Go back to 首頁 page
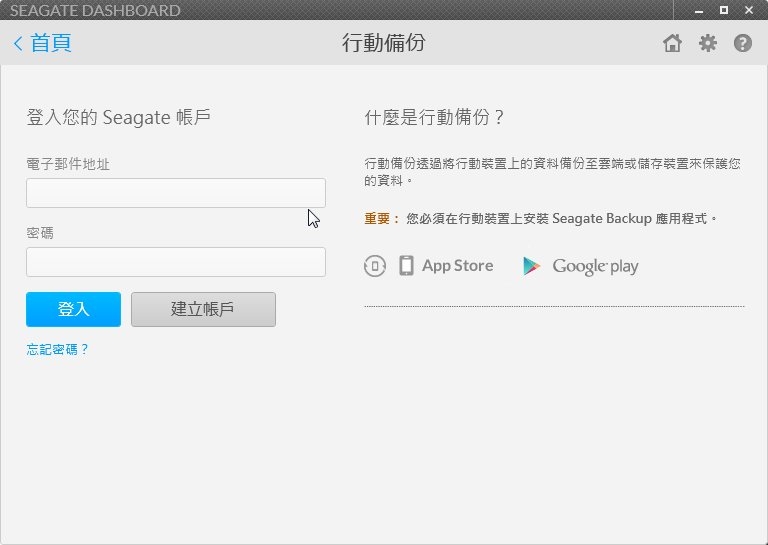The image size is (768, 545). (43, 43)
